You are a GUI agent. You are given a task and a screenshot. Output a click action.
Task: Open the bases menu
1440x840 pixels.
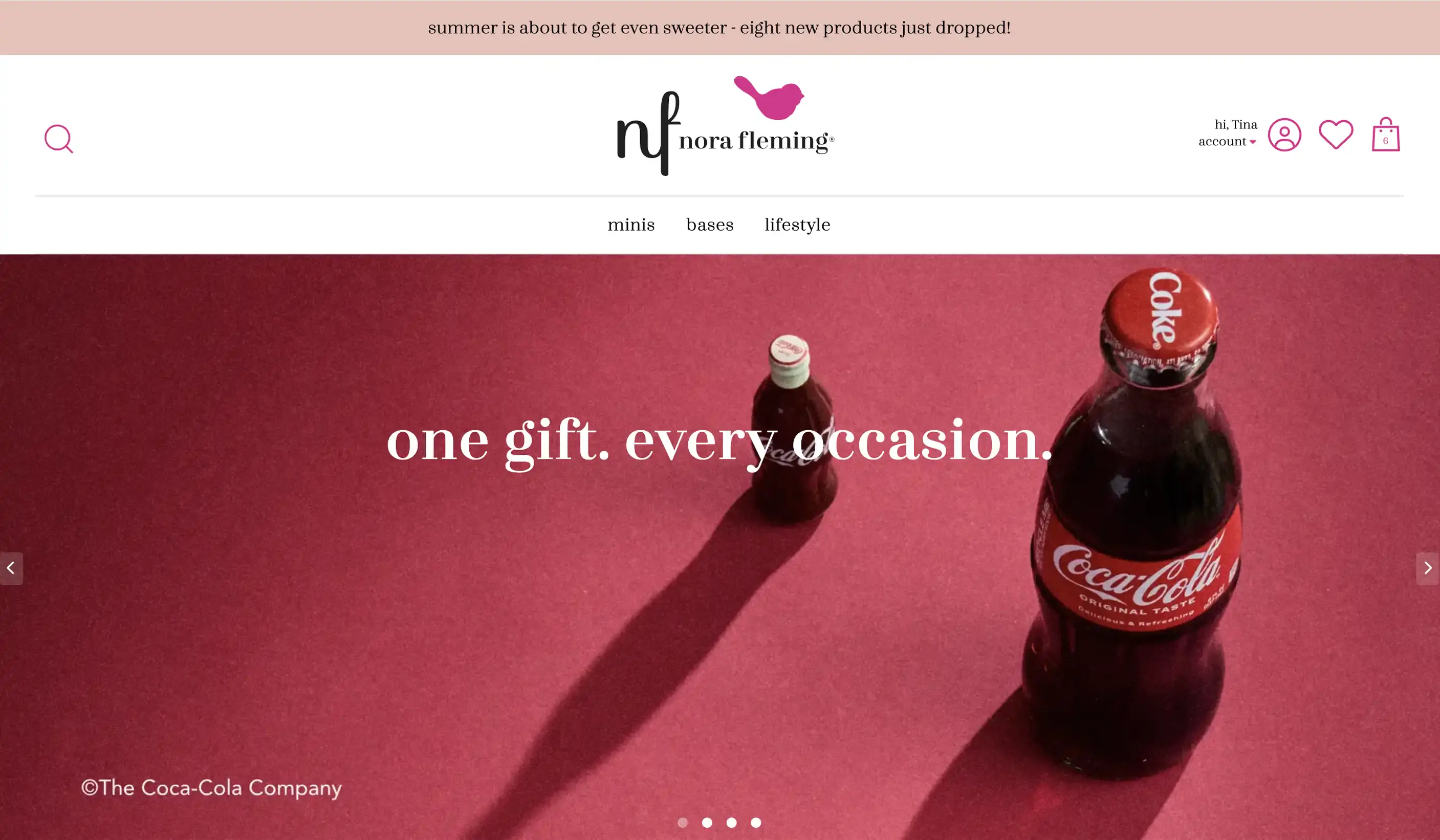(x=710, y=225)
